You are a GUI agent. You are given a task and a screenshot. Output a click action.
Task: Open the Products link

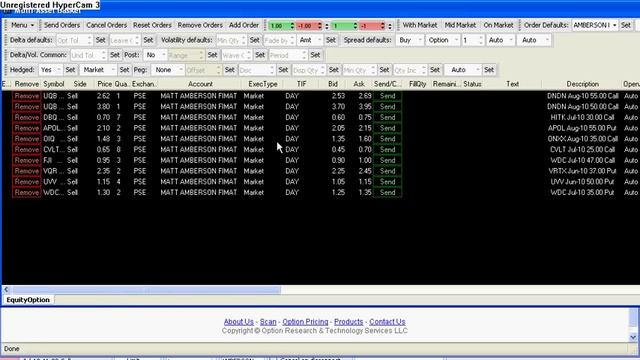click(348, 322)
